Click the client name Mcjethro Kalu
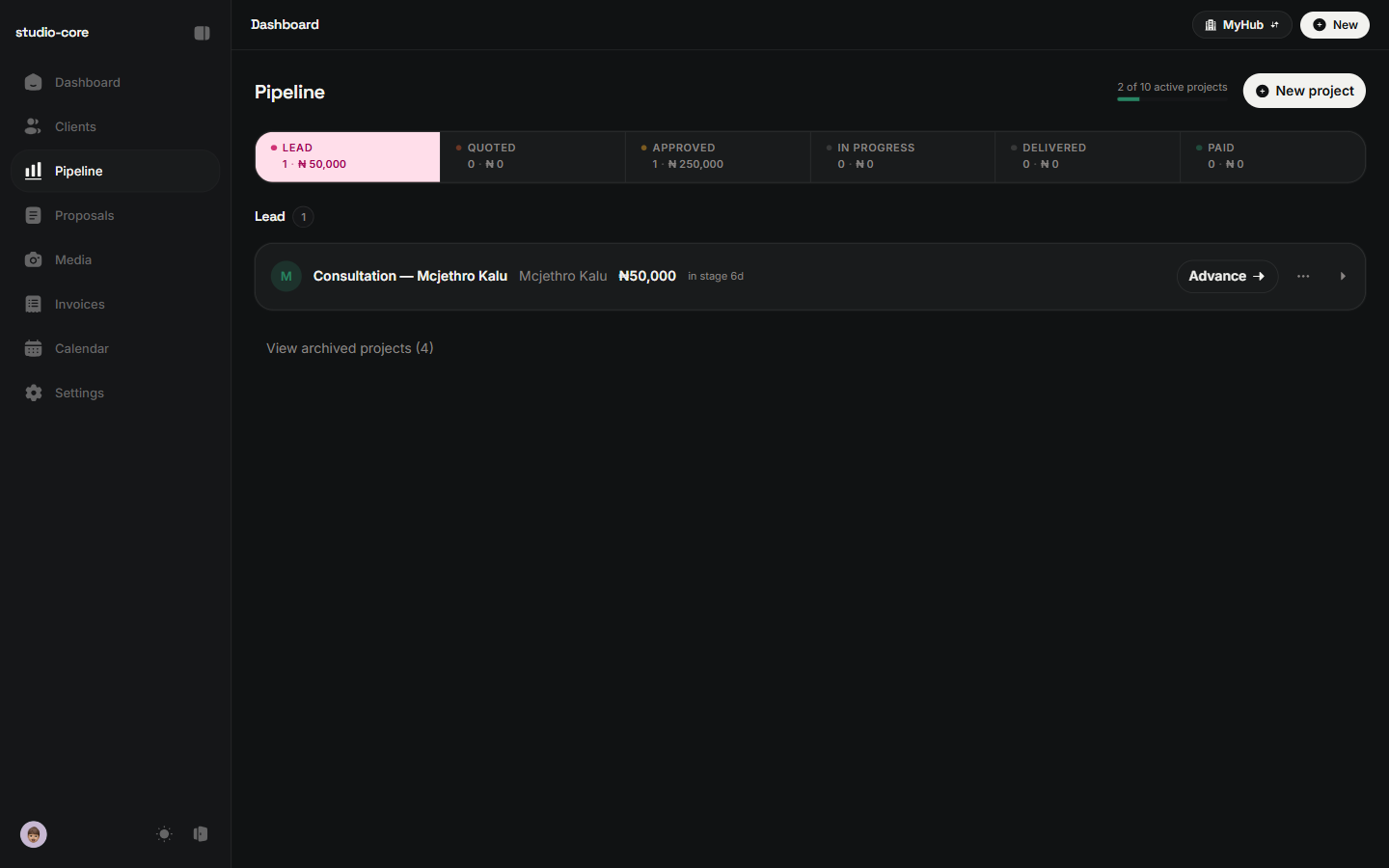Viewport: 1389px width, 868px height. (563, 276)
